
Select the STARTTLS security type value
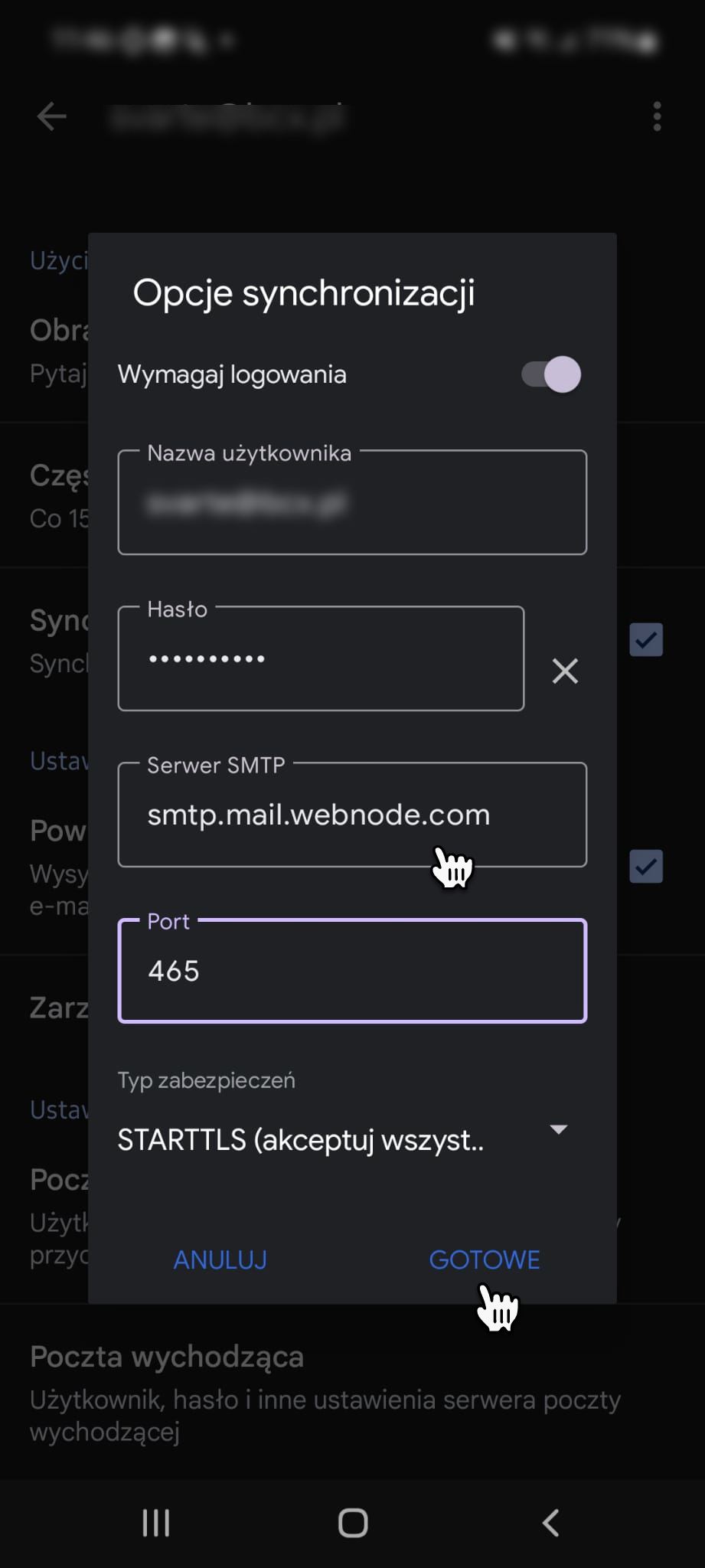tap(300, 1140)
